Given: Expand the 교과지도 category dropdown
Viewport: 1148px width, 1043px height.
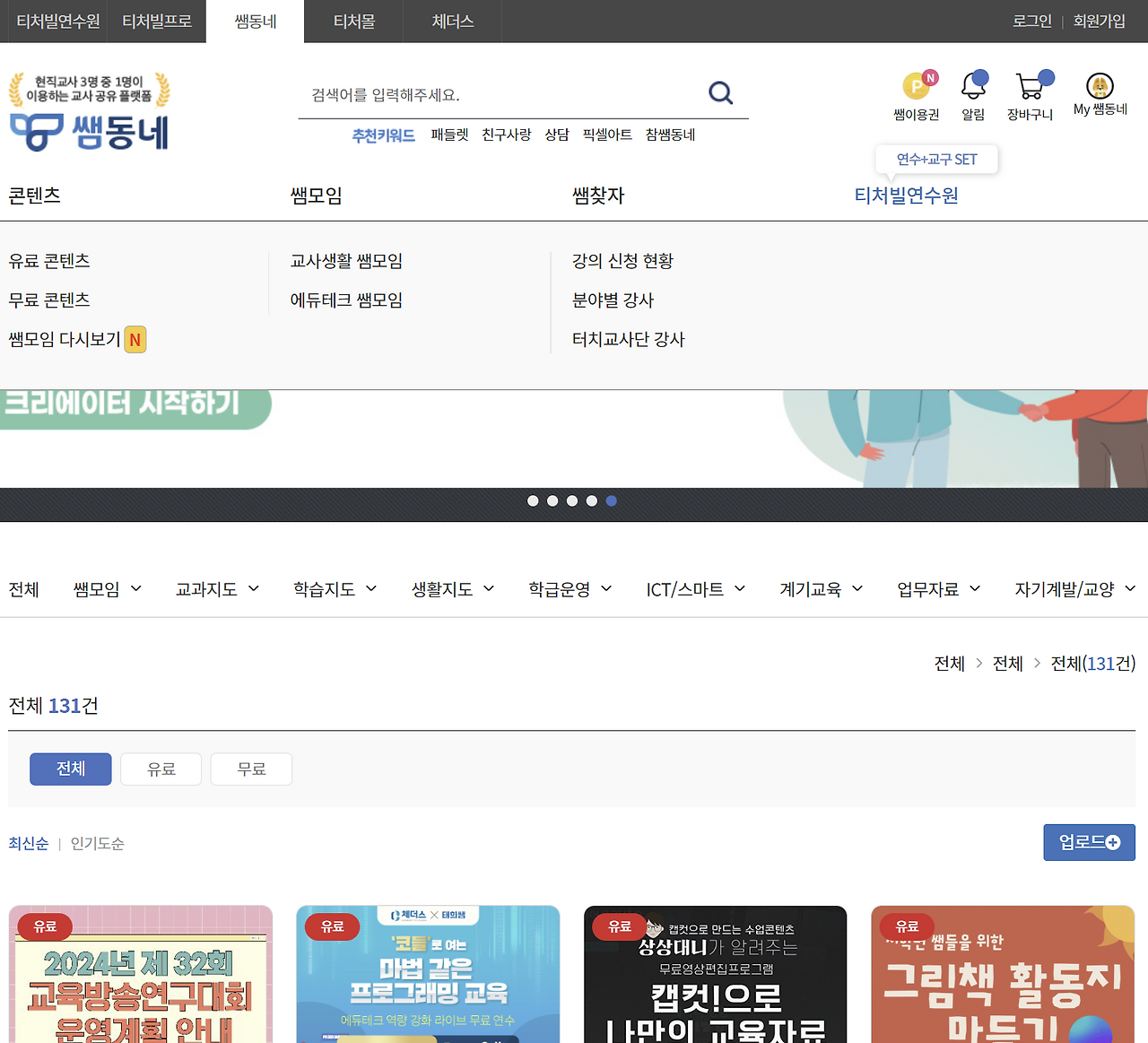Looking at the screenshot, I should coord(217,588).
